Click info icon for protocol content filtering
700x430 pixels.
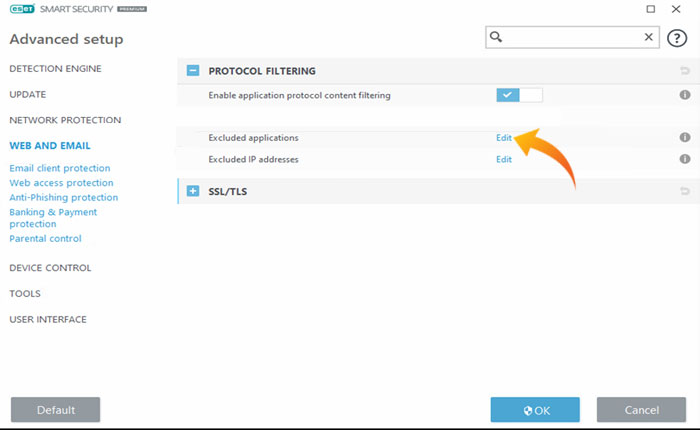tap(685, 95)
